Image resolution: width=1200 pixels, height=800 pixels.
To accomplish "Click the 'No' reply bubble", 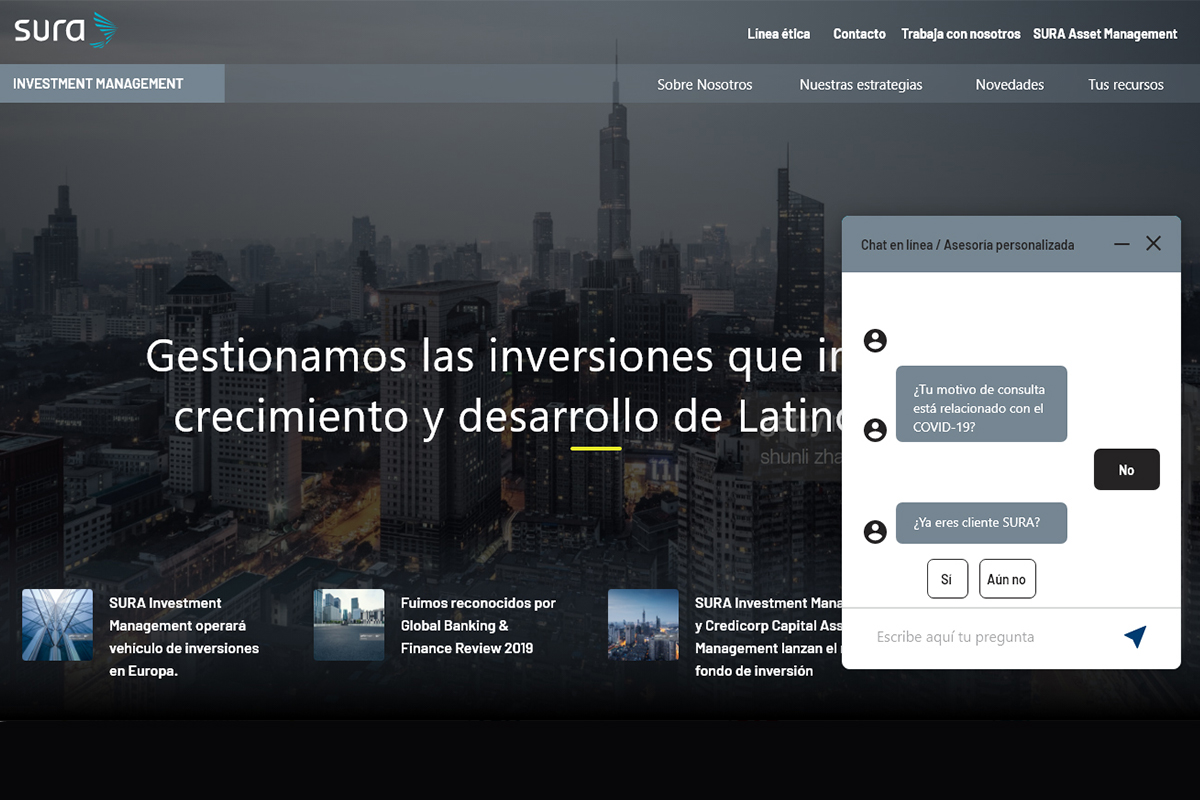I will (1127, 470).
